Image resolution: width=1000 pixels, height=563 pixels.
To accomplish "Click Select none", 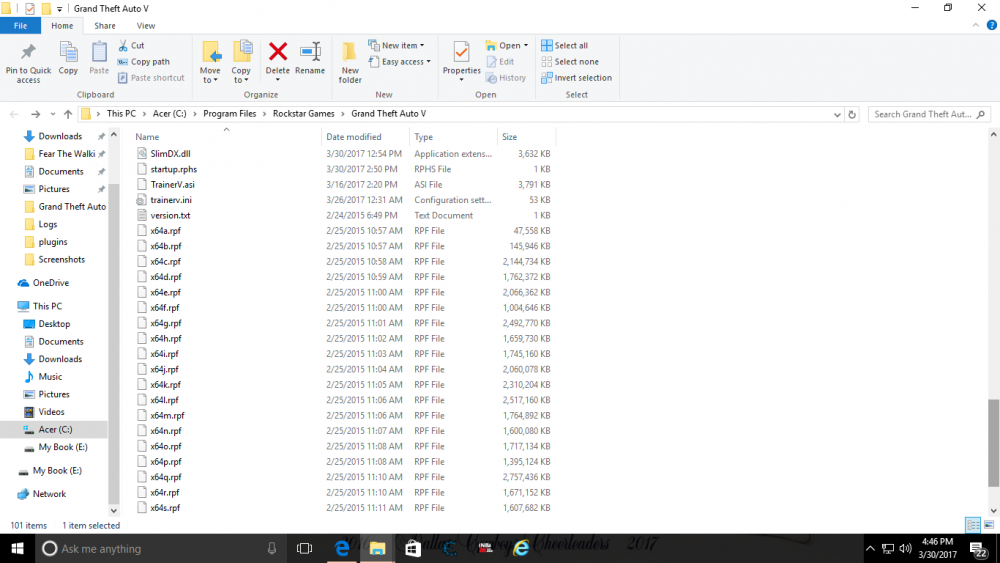I will (x=570, y=62).
